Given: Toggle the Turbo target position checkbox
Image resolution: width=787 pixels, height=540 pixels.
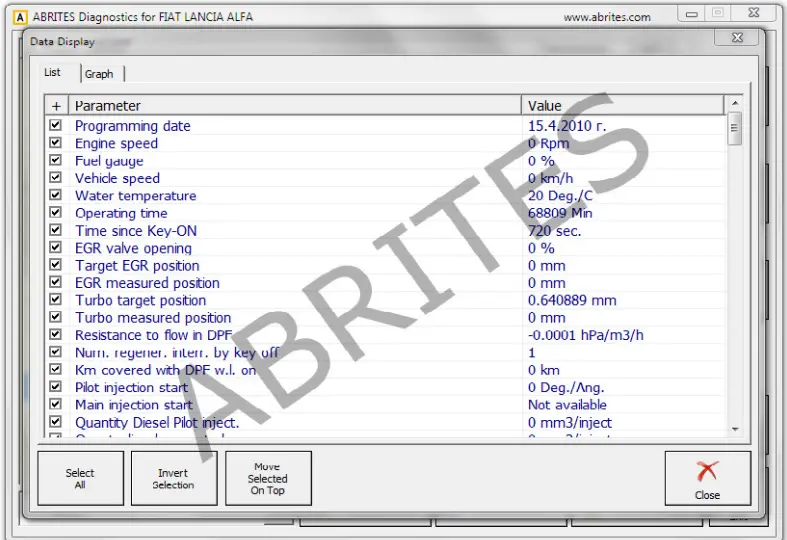Looking at the screenshot, I should pyautogui.click(x=55, y=300).
